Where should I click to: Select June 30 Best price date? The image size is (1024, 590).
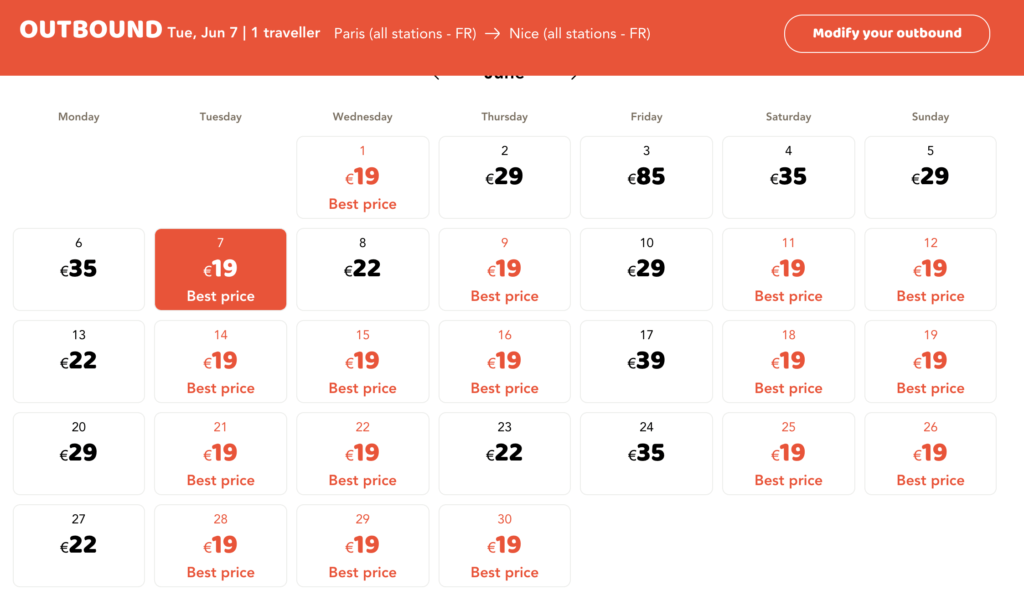pyautogui.click(x=504, y=545)
